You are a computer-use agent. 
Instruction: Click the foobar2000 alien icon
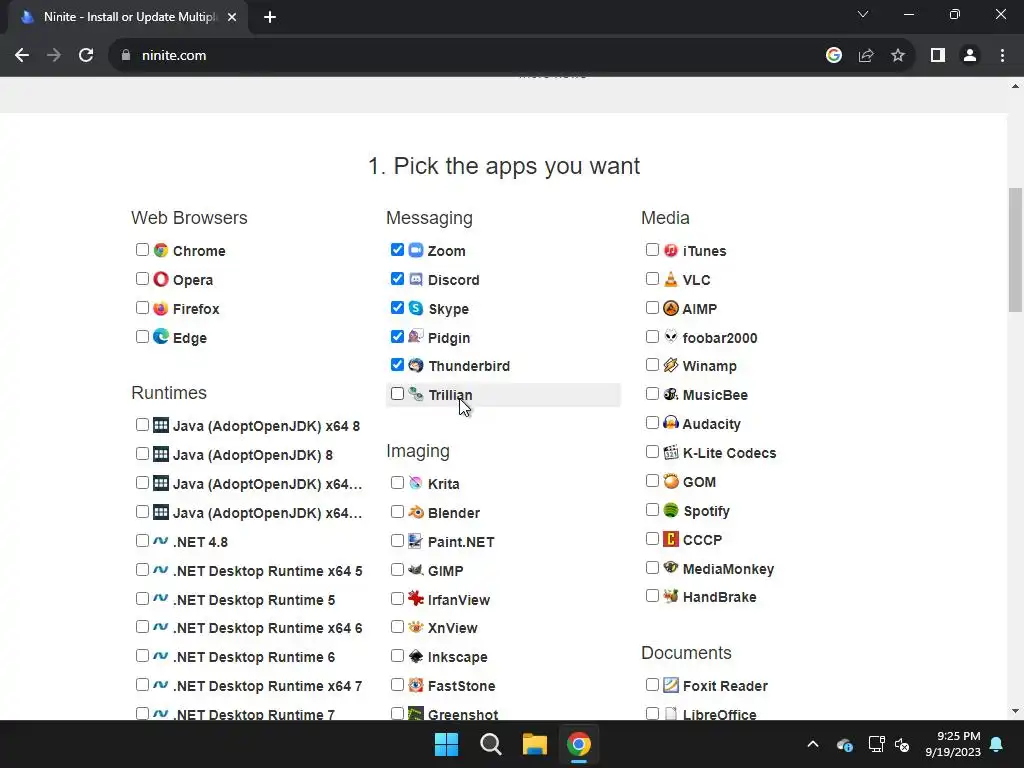[671, 336]
